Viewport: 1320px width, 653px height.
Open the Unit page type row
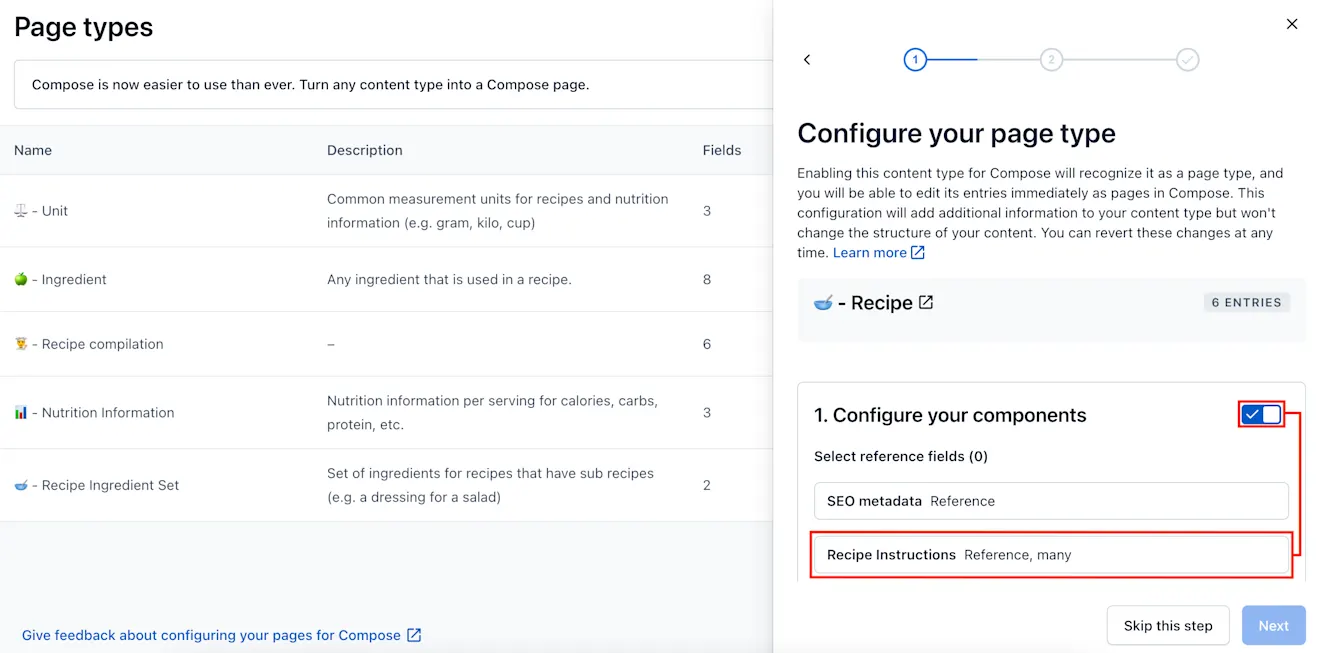click(386, 211)
